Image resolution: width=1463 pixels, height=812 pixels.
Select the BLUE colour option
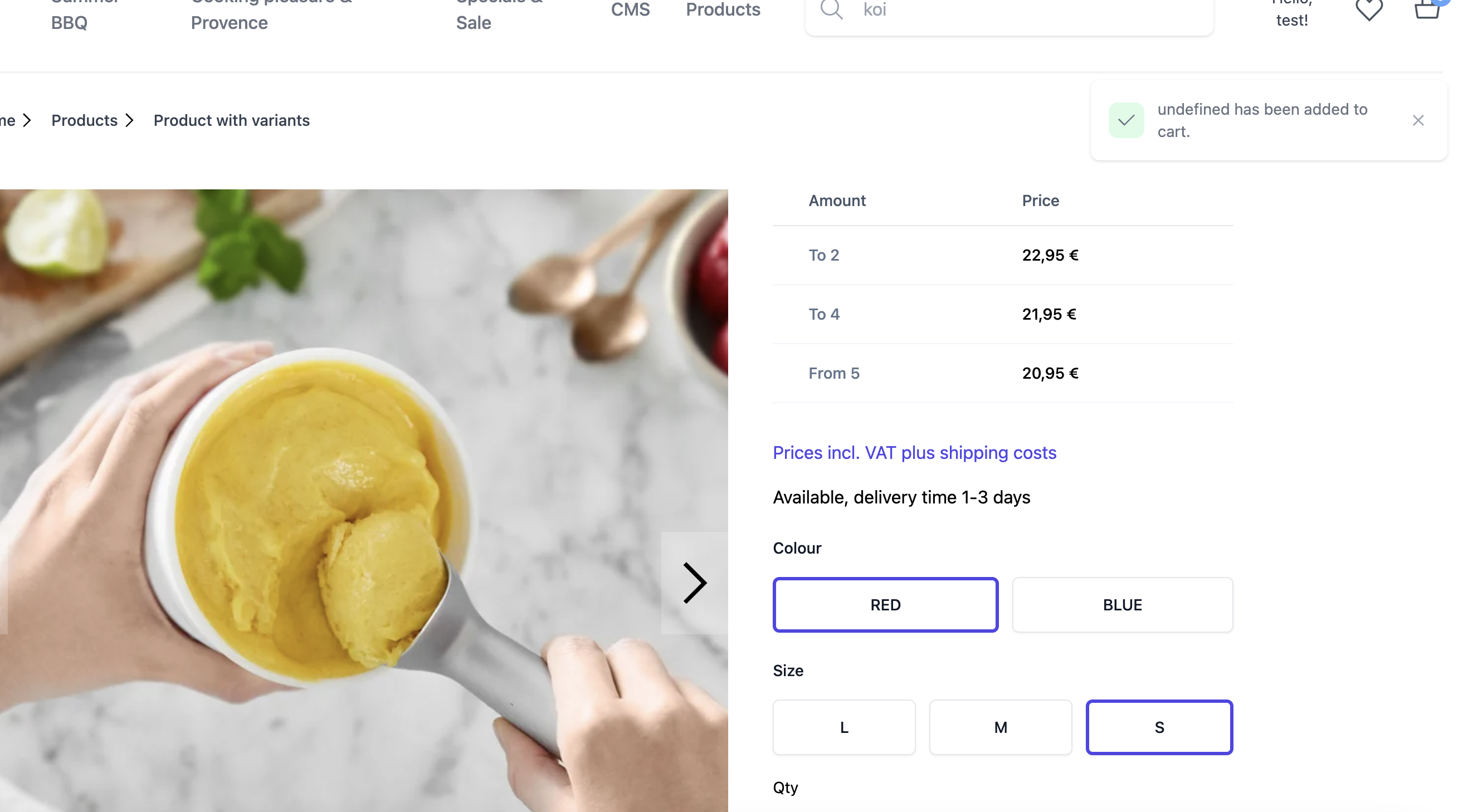pyautogui.click(x=1121, y=604)
